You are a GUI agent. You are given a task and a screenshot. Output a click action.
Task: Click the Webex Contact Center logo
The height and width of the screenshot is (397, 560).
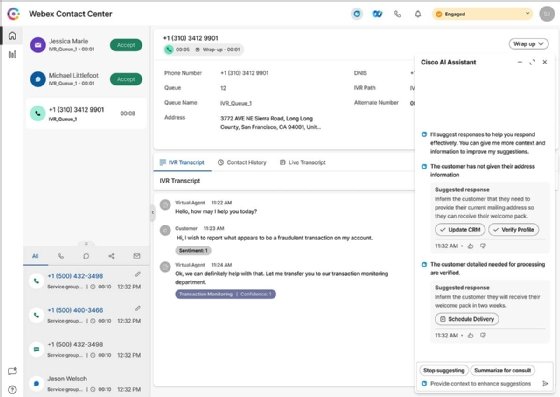[13, 14]
